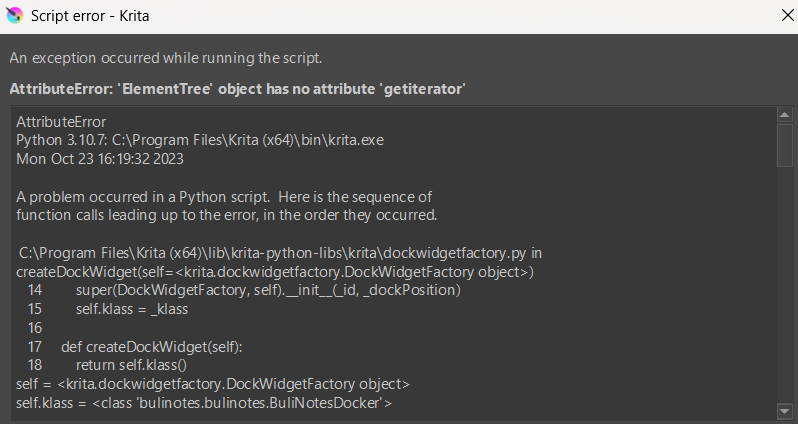Viewport: 798px width, 424px height.
Task: Click code line 18 "return self.klass()"
Action: pos(131,365)
